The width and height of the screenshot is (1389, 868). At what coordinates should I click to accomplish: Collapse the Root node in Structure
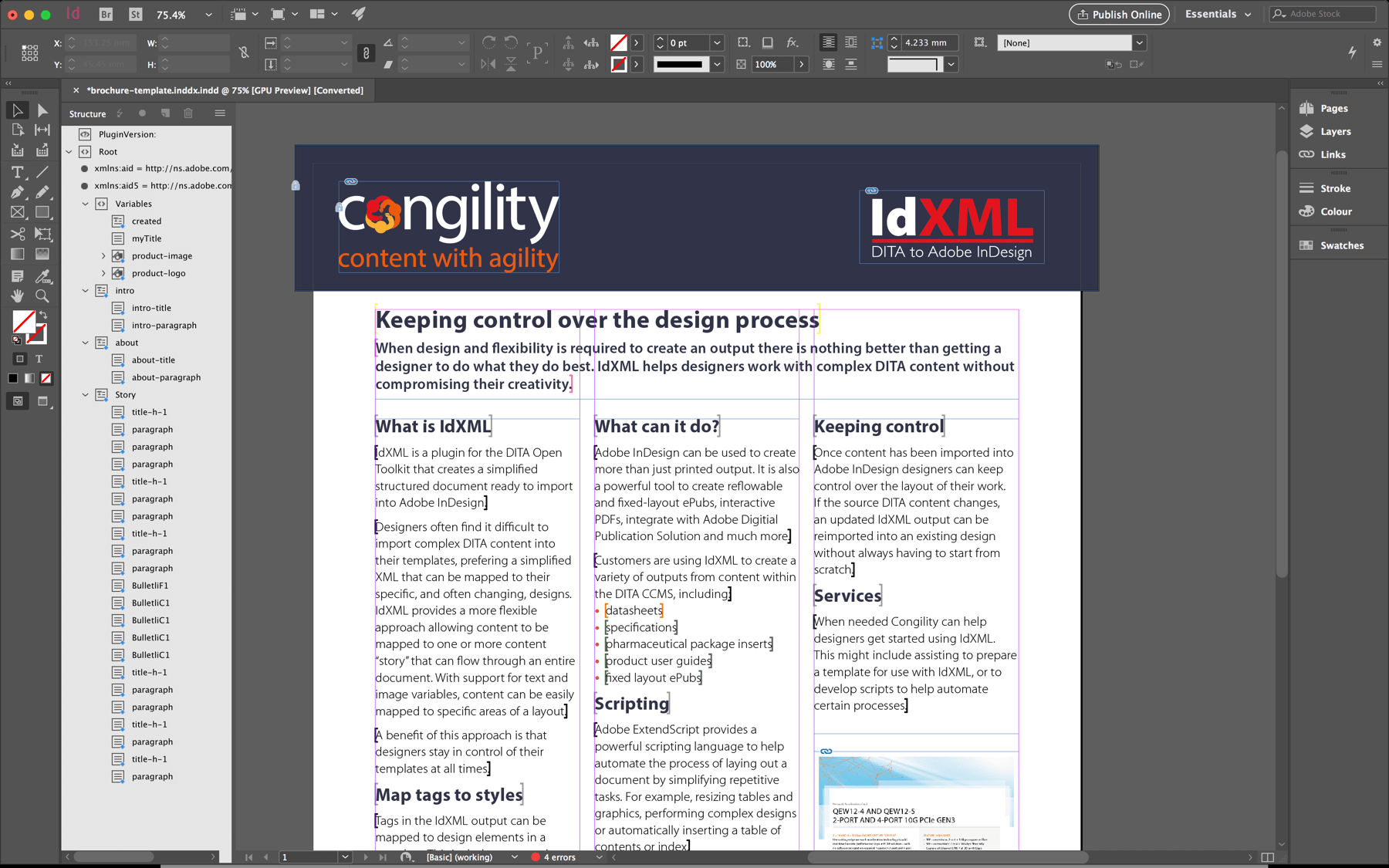click(x=69, y=152)
